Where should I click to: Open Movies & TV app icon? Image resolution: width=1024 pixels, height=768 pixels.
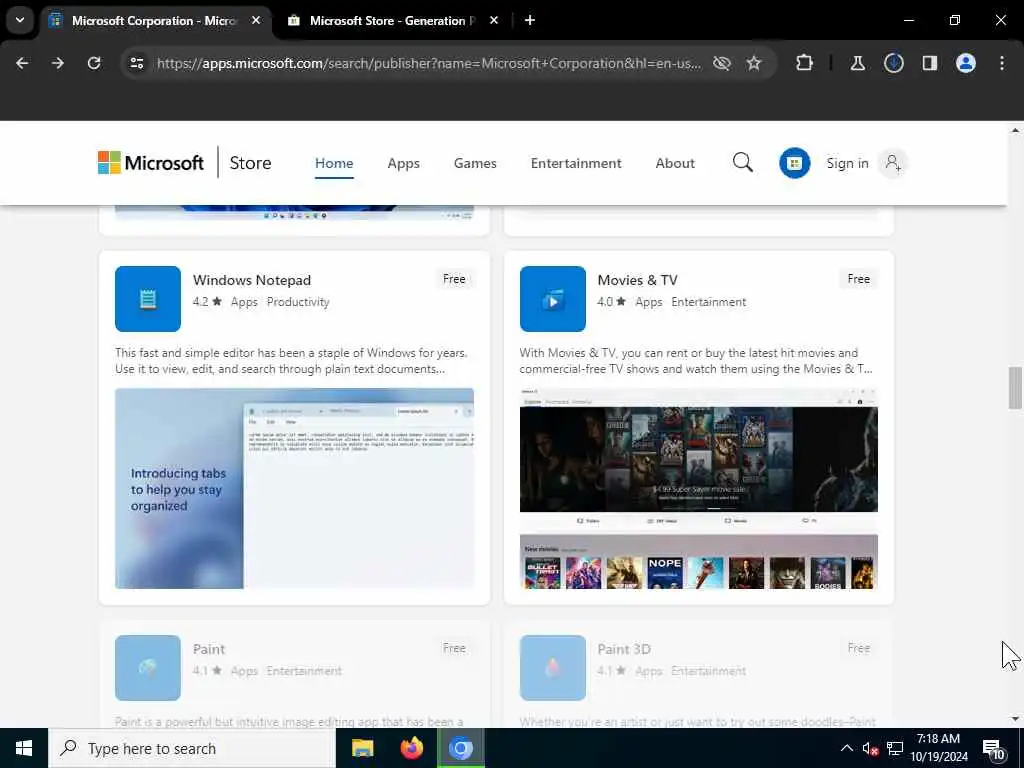point(552,298)
